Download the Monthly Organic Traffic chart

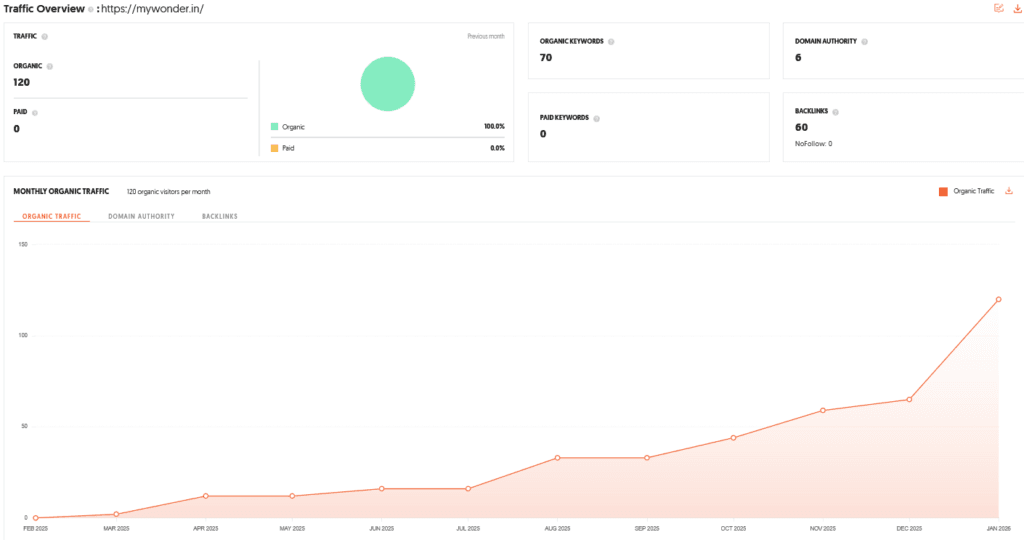pos(1009,191)
